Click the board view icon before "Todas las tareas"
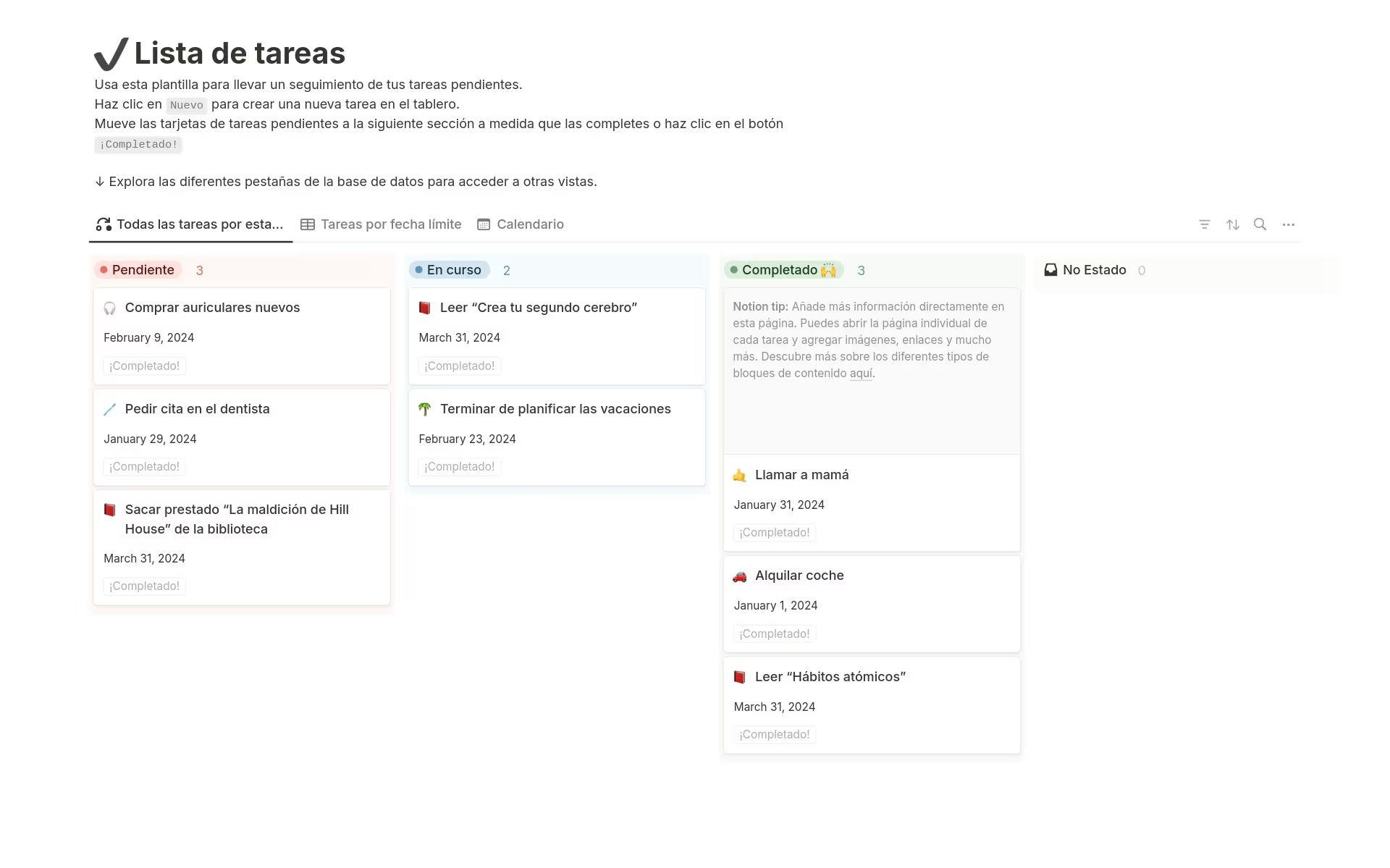This screenshot has height=868, width=1390. (102, 224)
